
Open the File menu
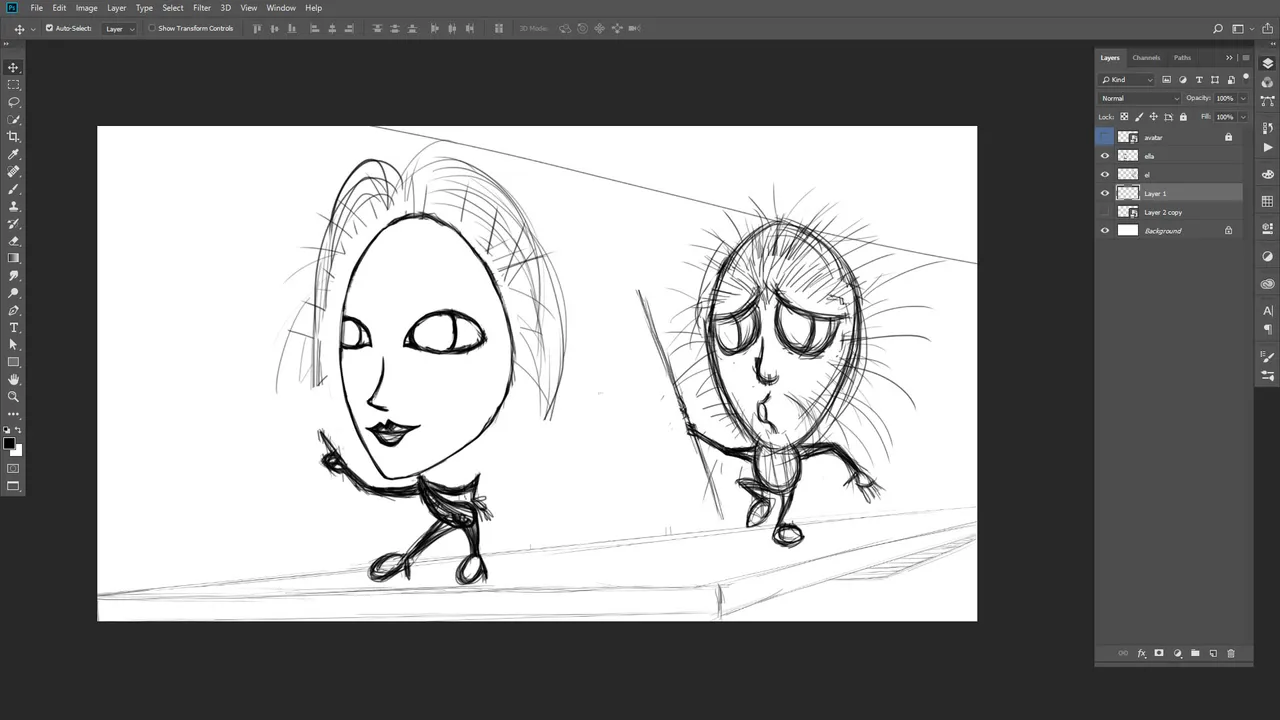point(37,8)
